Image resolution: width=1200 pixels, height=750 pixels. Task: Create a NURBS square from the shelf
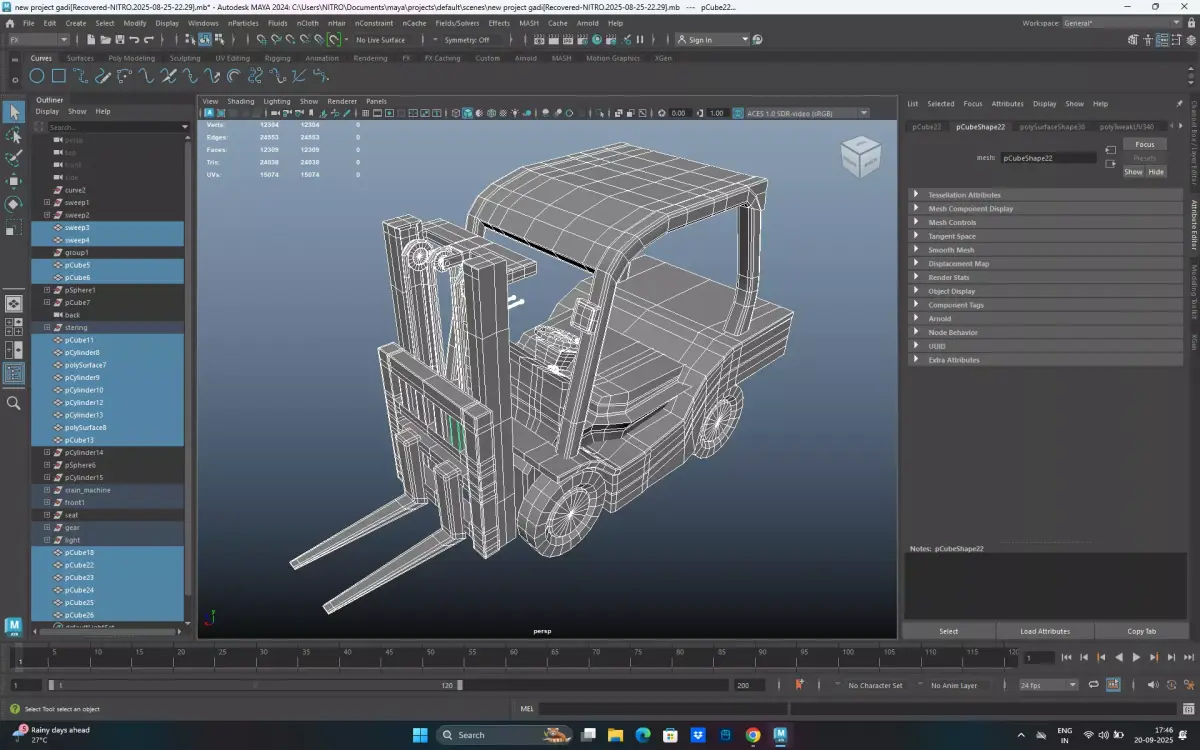pyautogui.click(x=59, y=76)
